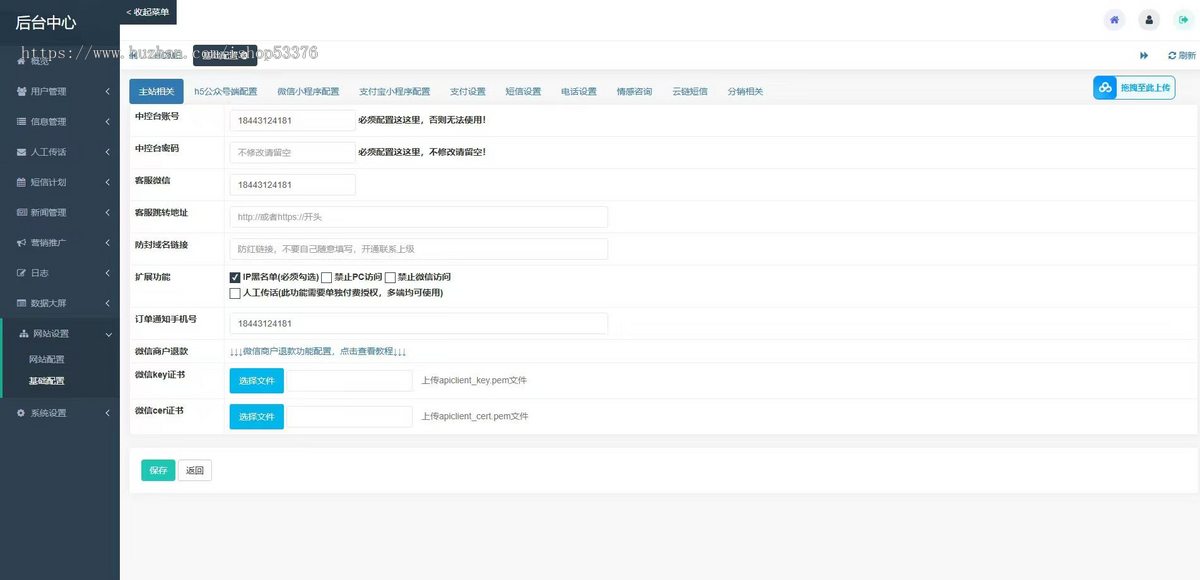The width and height of the screenshot is (1200, 580).
Task: Click the 短信计划 calendar icon
Action: coord(22,182)
